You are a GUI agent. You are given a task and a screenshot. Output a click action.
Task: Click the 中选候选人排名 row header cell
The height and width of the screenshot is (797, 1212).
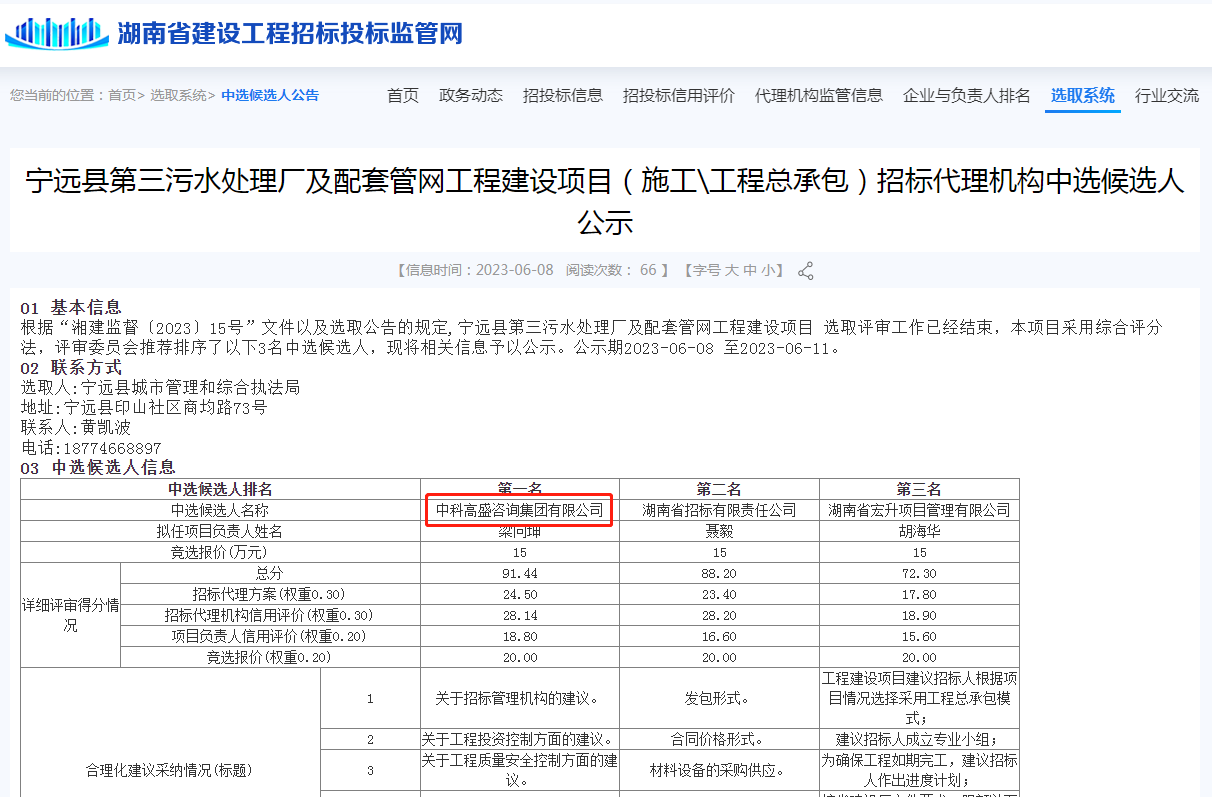[x=220, y=489]
